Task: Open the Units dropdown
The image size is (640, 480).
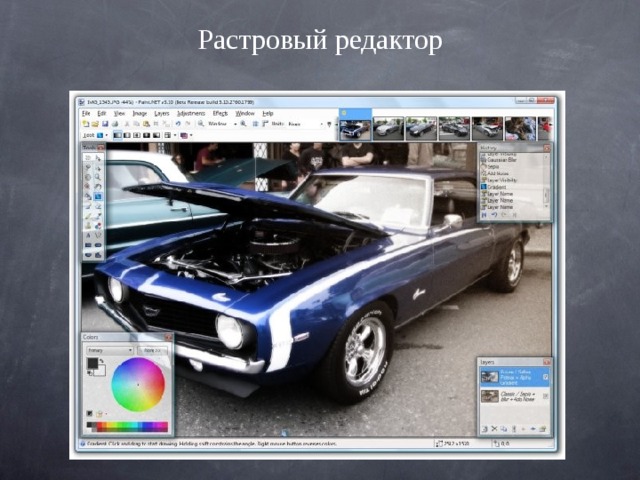Action: coord(306,124)
